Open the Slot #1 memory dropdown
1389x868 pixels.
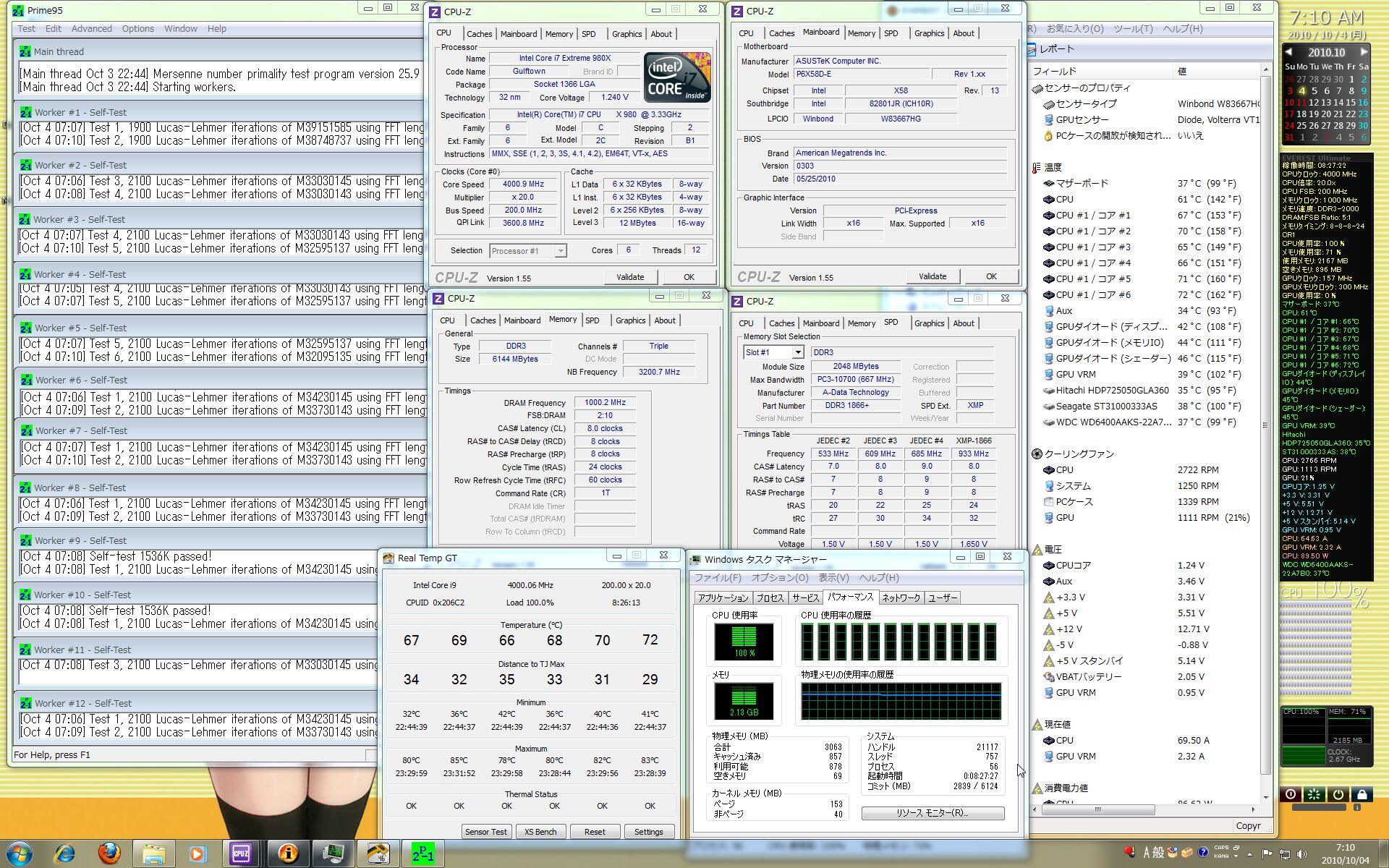797,352
